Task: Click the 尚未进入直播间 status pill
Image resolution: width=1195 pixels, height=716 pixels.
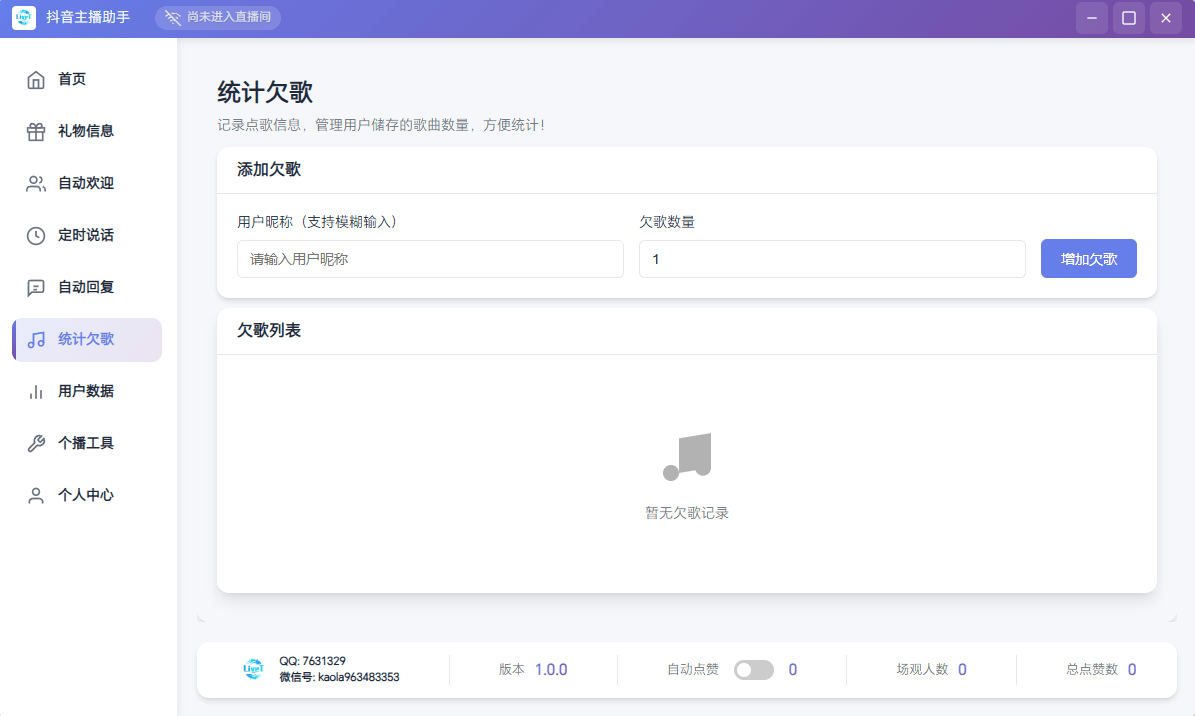Action: point(218,17)
